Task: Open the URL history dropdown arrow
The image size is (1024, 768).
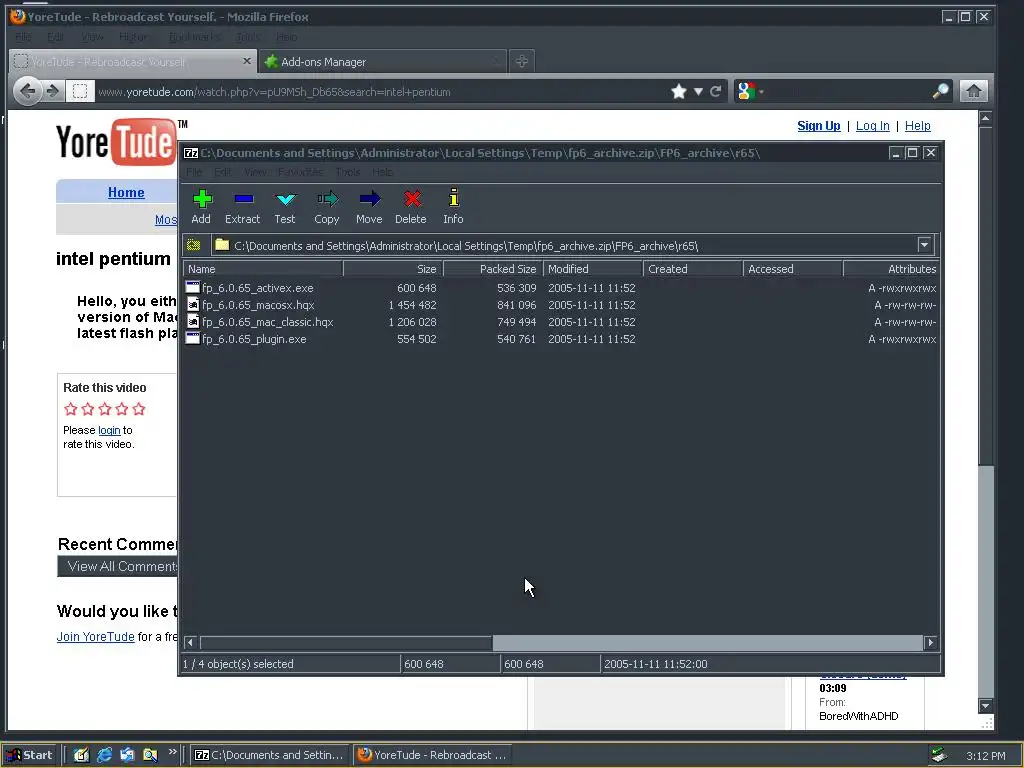Action: pyautogui.click(x=698, y=91)
